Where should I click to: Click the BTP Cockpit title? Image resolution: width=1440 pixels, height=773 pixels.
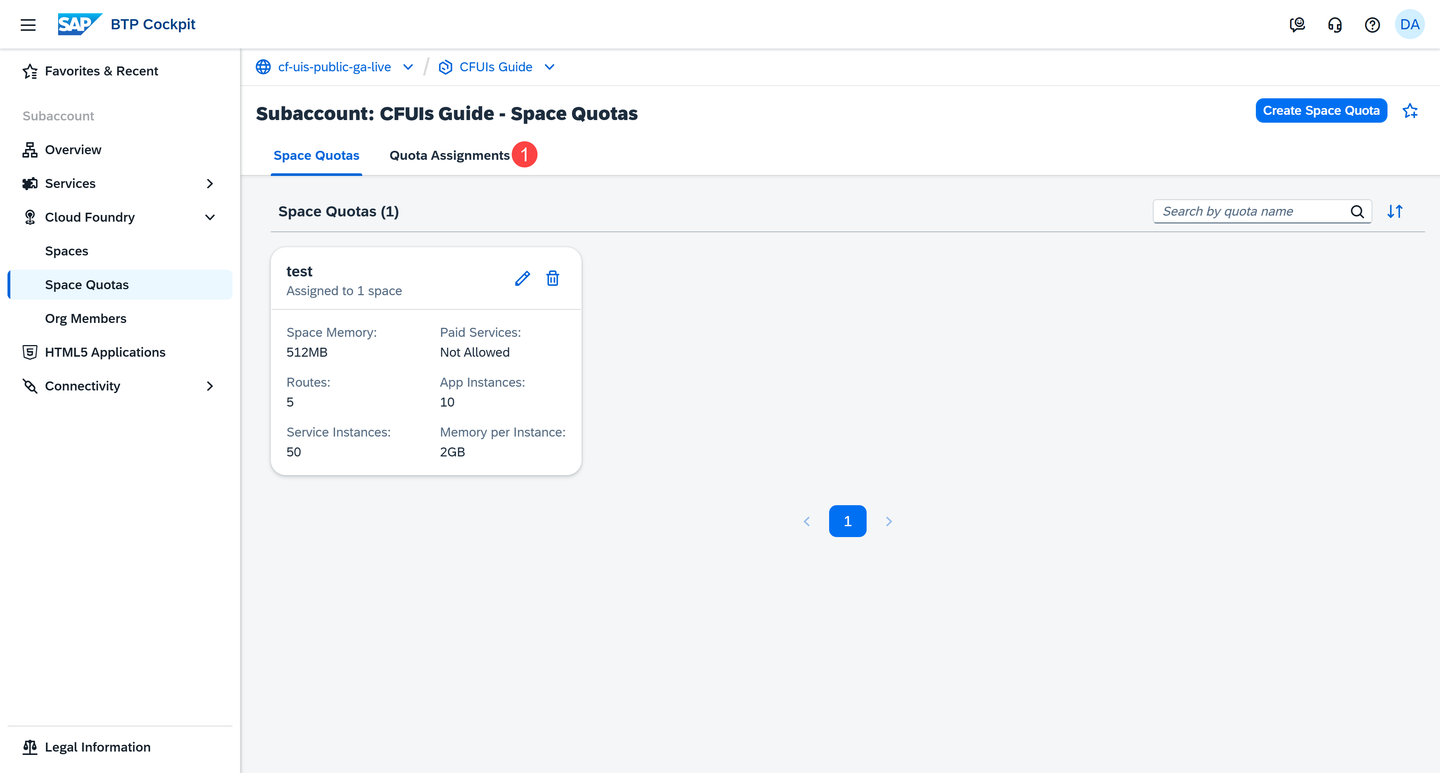[153, 25]
